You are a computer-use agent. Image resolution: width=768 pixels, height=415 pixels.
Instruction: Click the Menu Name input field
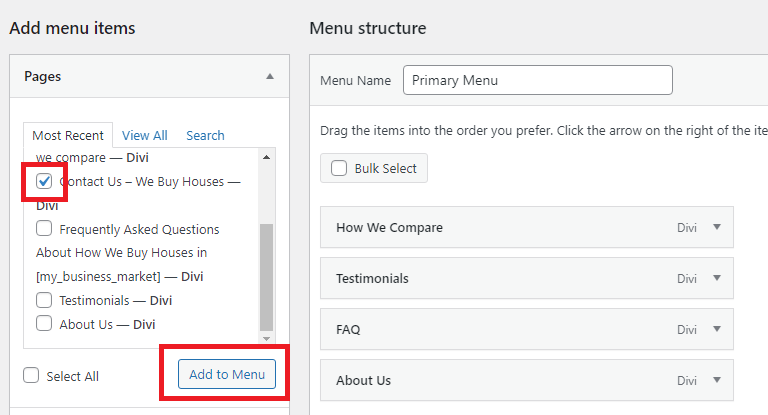(x=538, y=80)
